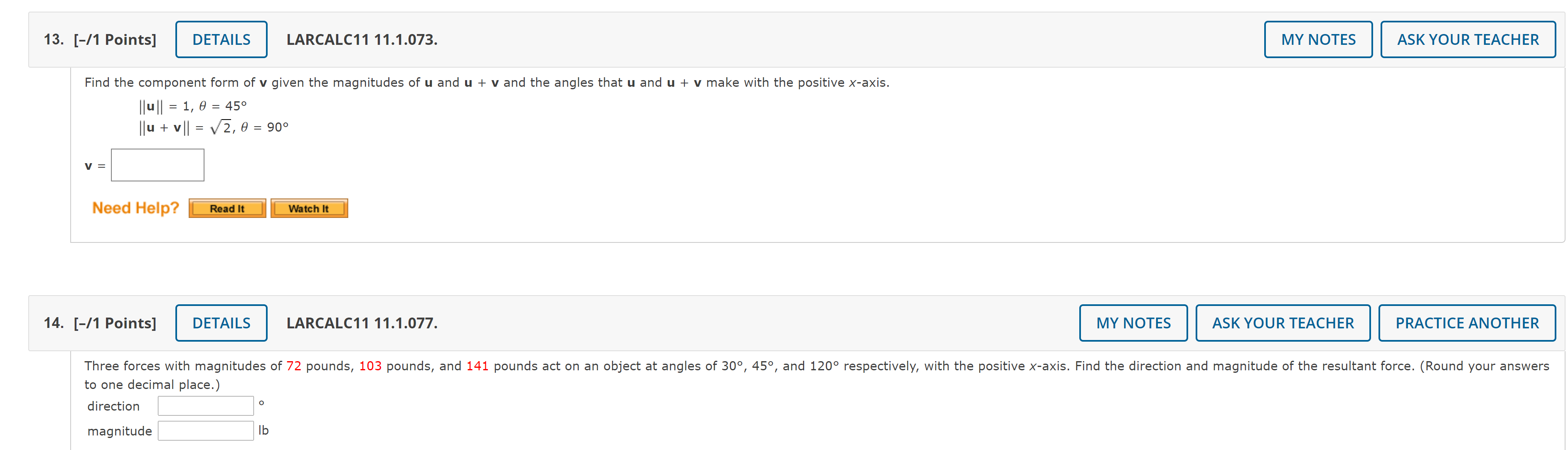The width and height of the screenshot is (1568, 450).
Task: Open MY NOTES for question 14
Action: pos(1133,323)
